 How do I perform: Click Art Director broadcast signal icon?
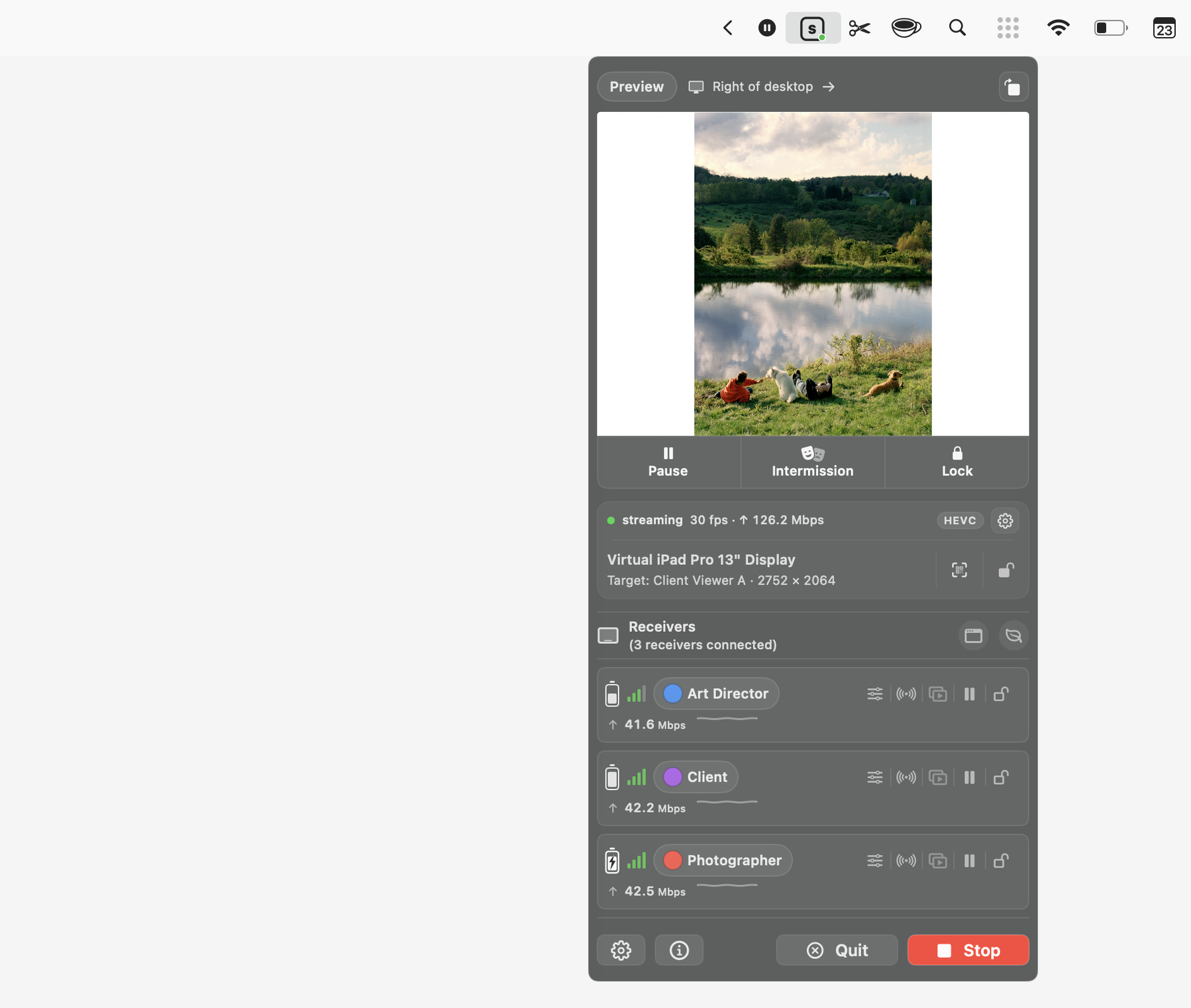tap(906, 694)
